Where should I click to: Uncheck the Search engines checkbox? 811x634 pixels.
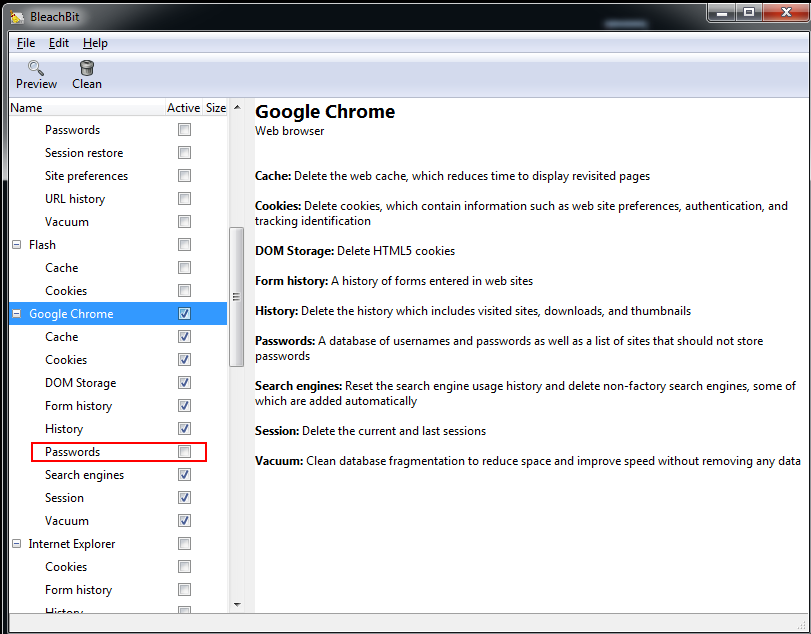click(184, 475)
